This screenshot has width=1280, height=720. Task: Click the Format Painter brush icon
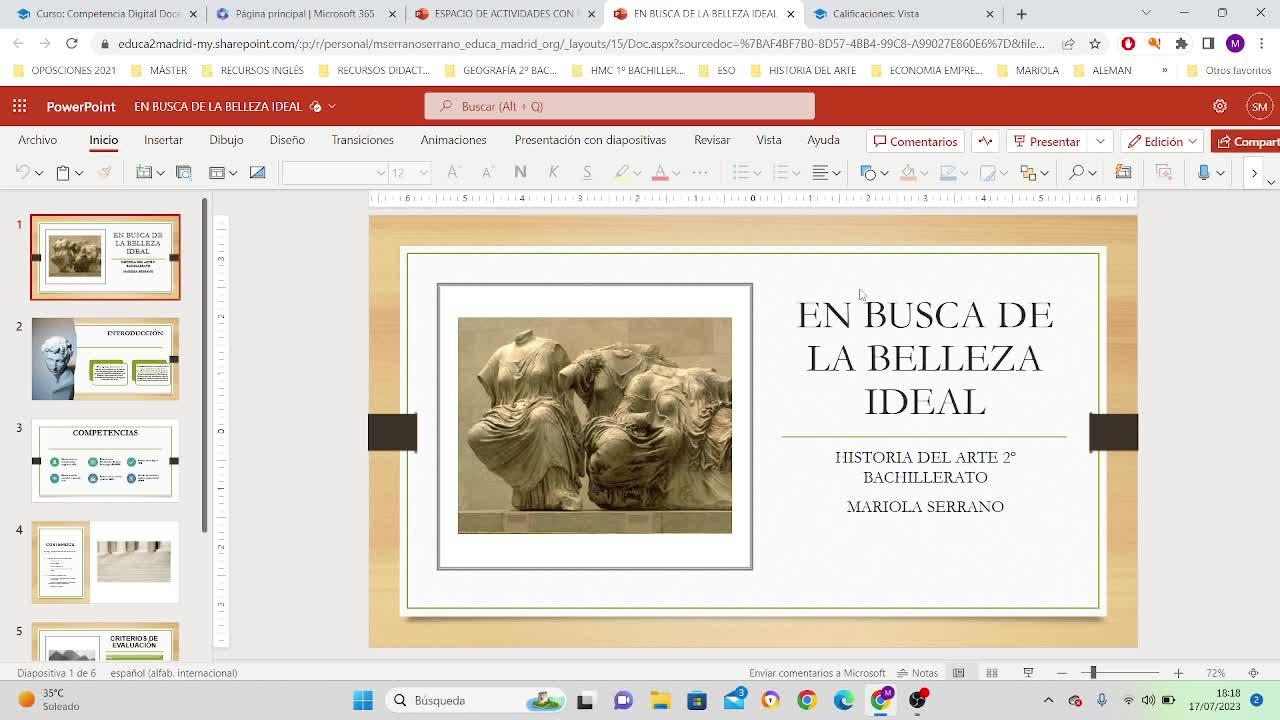pos(104,173)
